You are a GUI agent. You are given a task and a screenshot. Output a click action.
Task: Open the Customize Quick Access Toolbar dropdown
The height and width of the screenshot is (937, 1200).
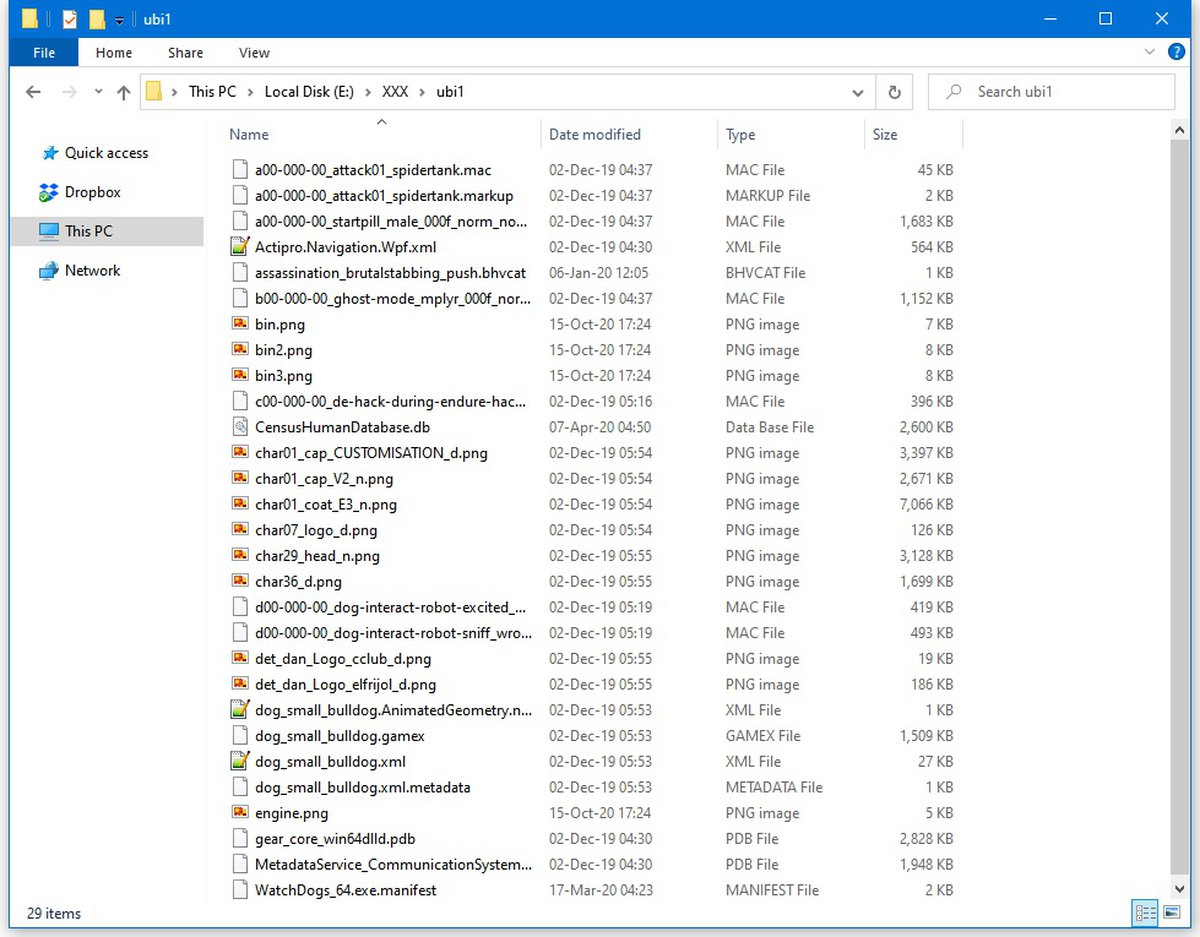(119, 20)
